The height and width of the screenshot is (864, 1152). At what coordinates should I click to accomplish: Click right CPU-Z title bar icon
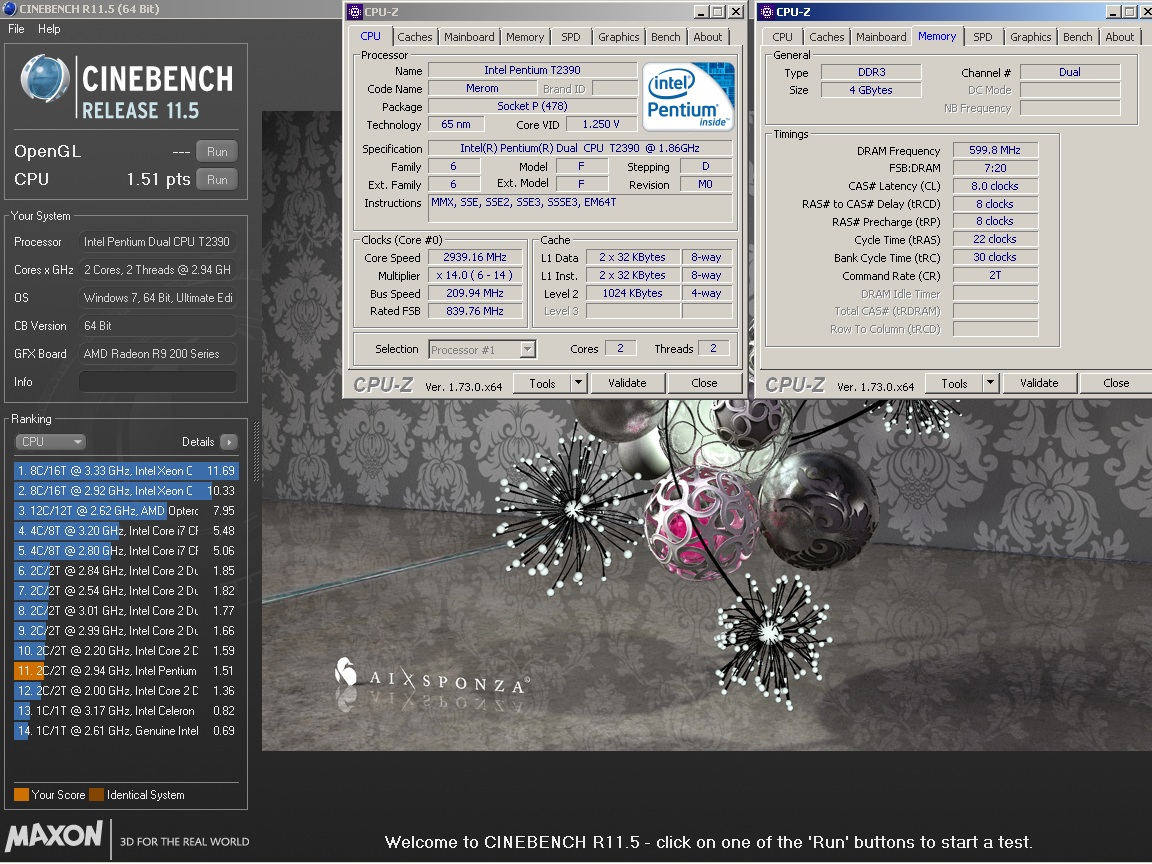click(x=767, y=12)
